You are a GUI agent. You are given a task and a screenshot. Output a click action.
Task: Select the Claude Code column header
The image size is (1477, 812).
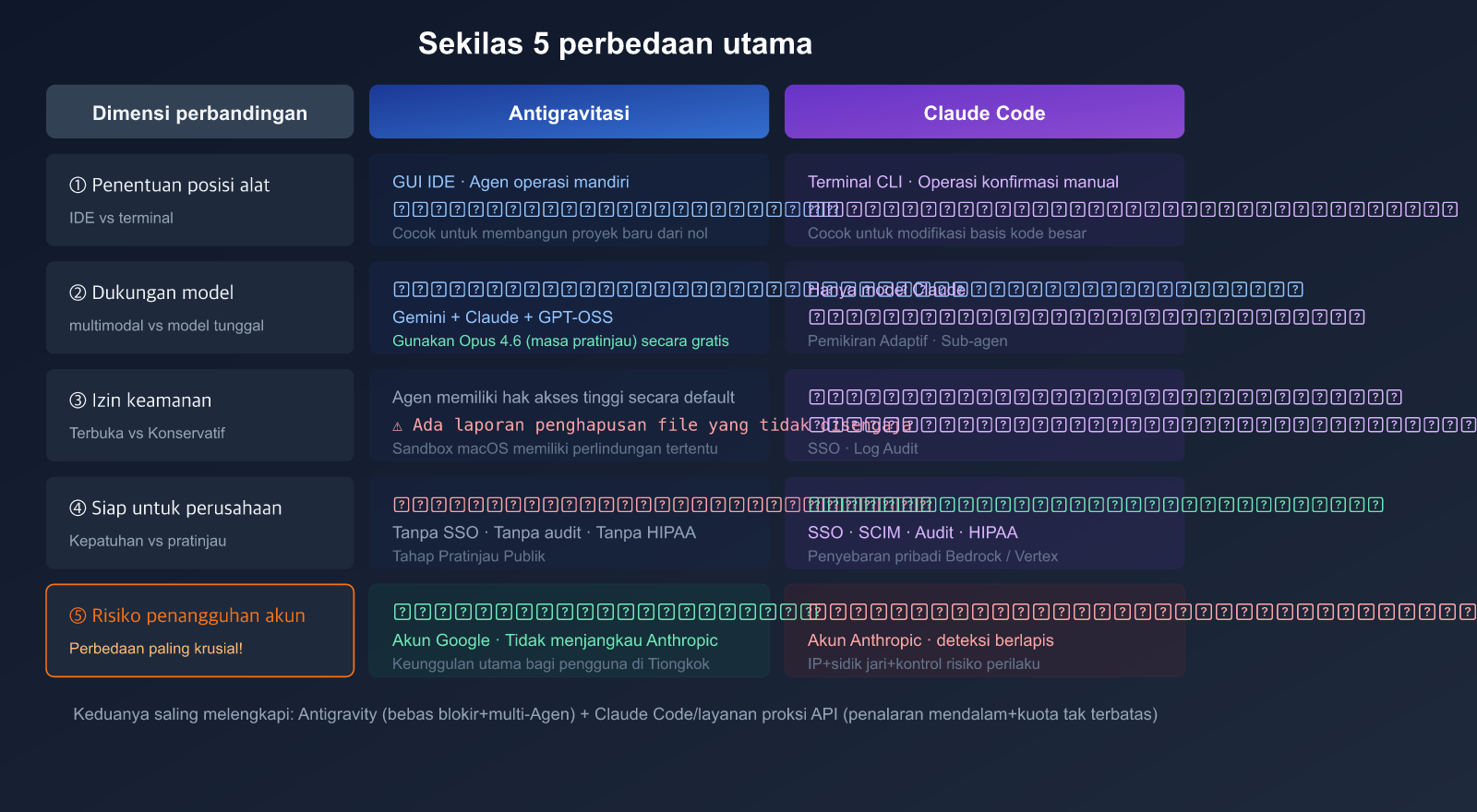[x=984, y=113]
